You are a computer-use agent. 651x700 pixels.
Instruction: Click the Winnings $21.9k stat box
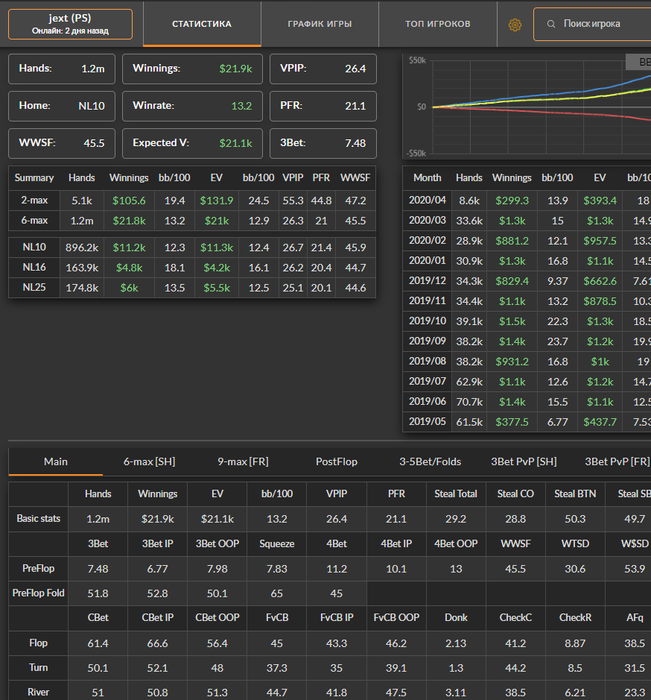pyautogui.click(x=192, y=69)
